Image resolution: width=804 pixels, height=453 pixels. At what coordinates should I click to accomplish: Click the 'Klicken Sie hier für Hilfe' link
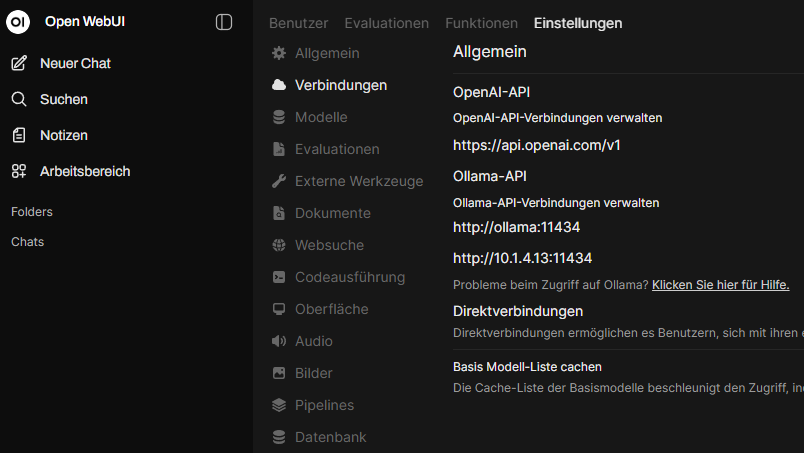[x=720, y=285]
